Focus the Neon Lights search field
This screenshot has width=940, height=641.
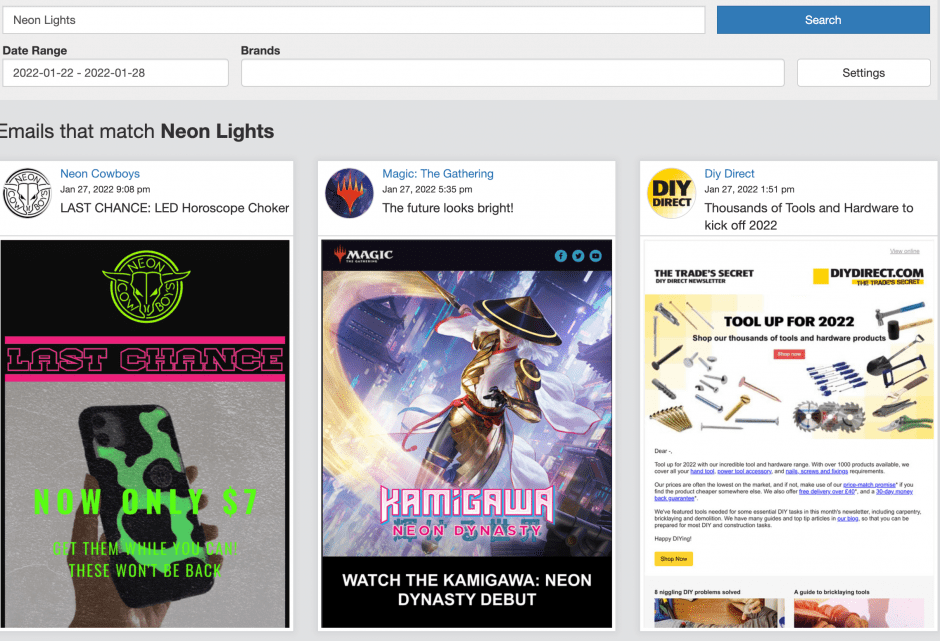pos(354,20)
